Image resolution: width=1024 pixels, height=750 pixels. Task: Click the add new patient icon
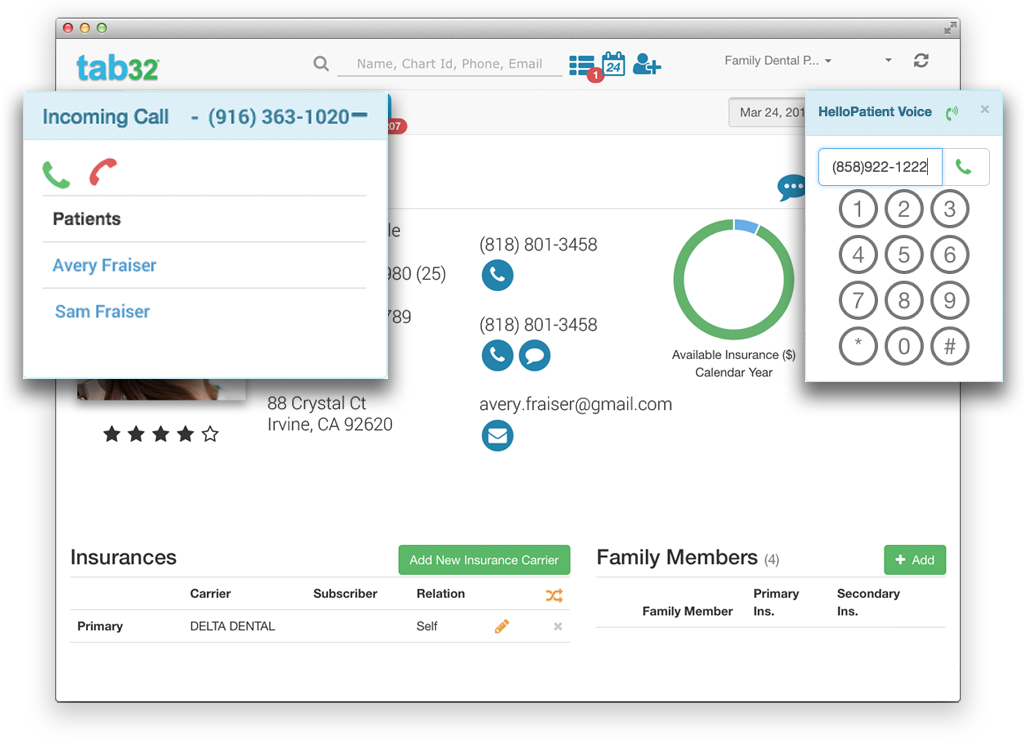point(647,64)
